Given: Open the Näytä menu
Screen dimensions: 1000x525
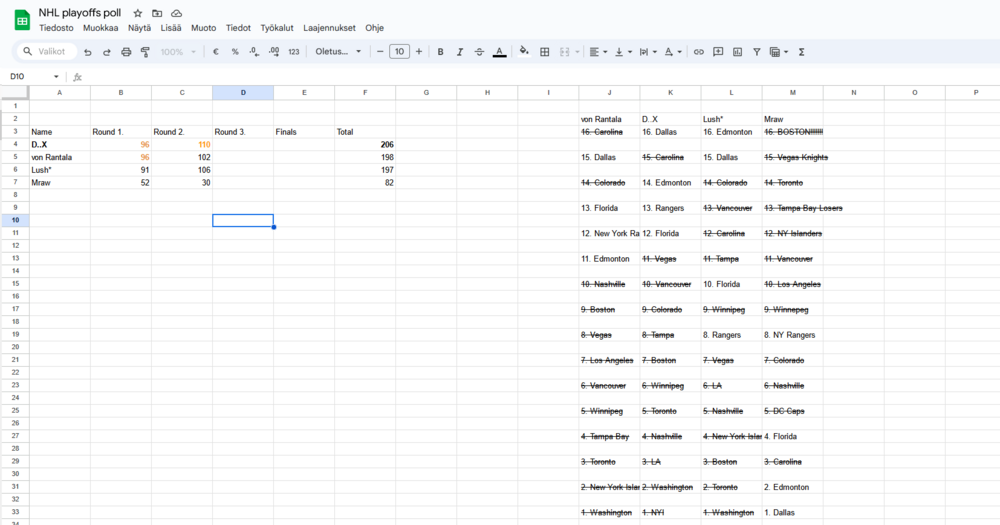Looking at the screenshot, I should click(x=139, y=28).
